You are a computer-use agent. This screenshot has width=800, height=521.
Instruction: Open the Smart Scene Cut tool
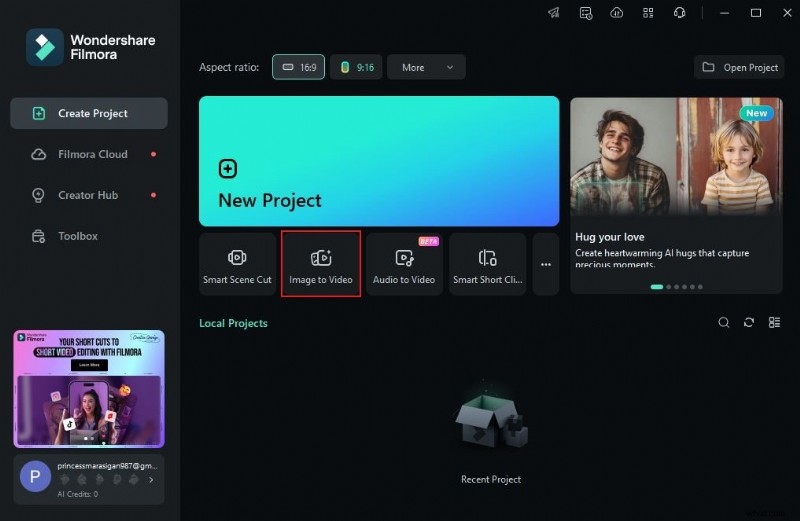237,265
